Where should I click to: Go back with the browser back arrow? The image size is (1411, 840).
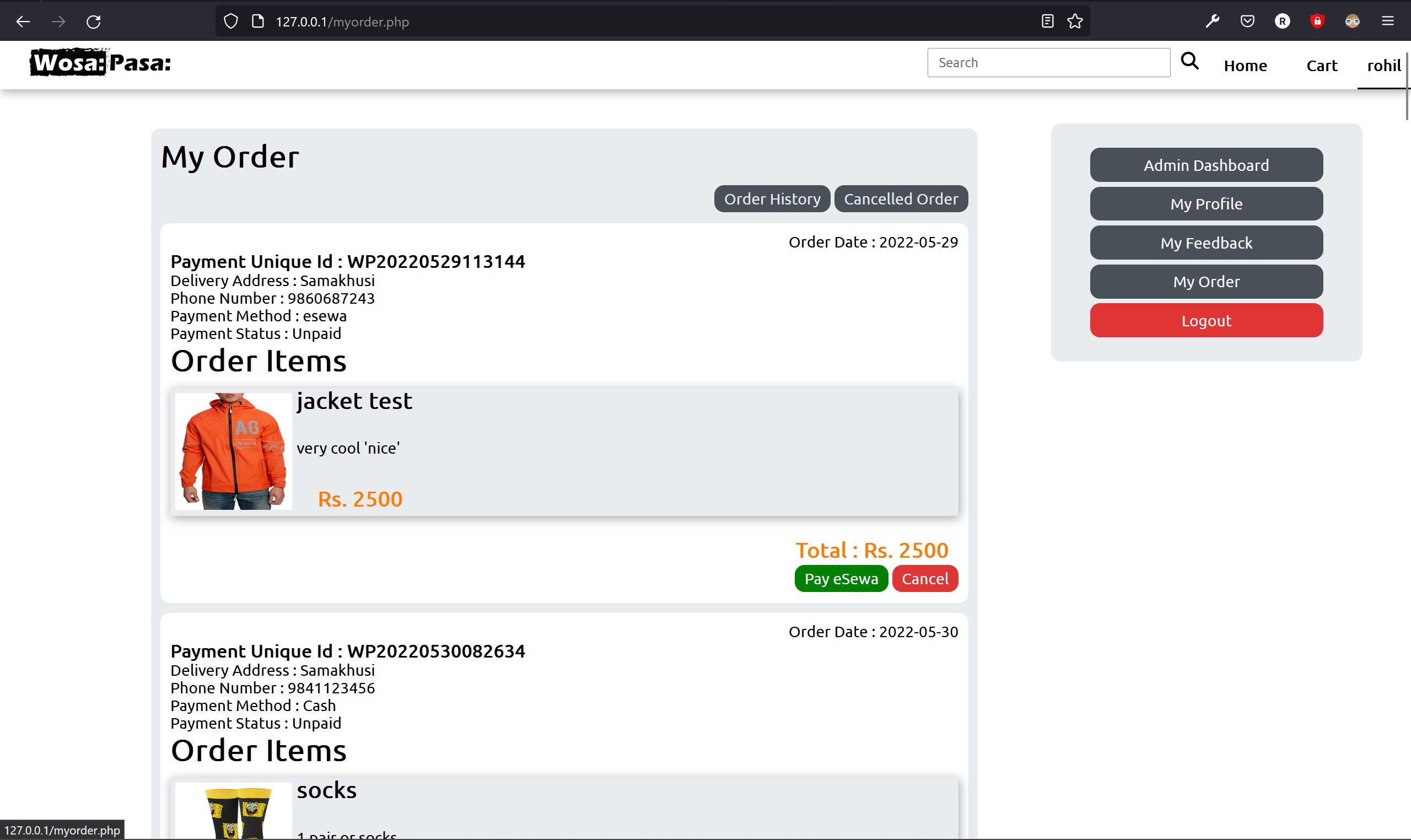(23, 22)
